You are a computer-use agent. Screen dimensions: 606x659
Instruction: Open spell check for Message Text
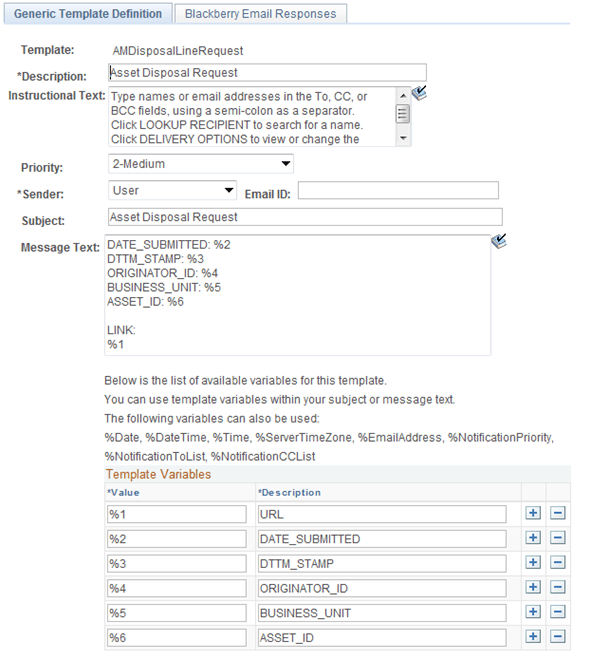pyautogui.click(x=499, y=241)
